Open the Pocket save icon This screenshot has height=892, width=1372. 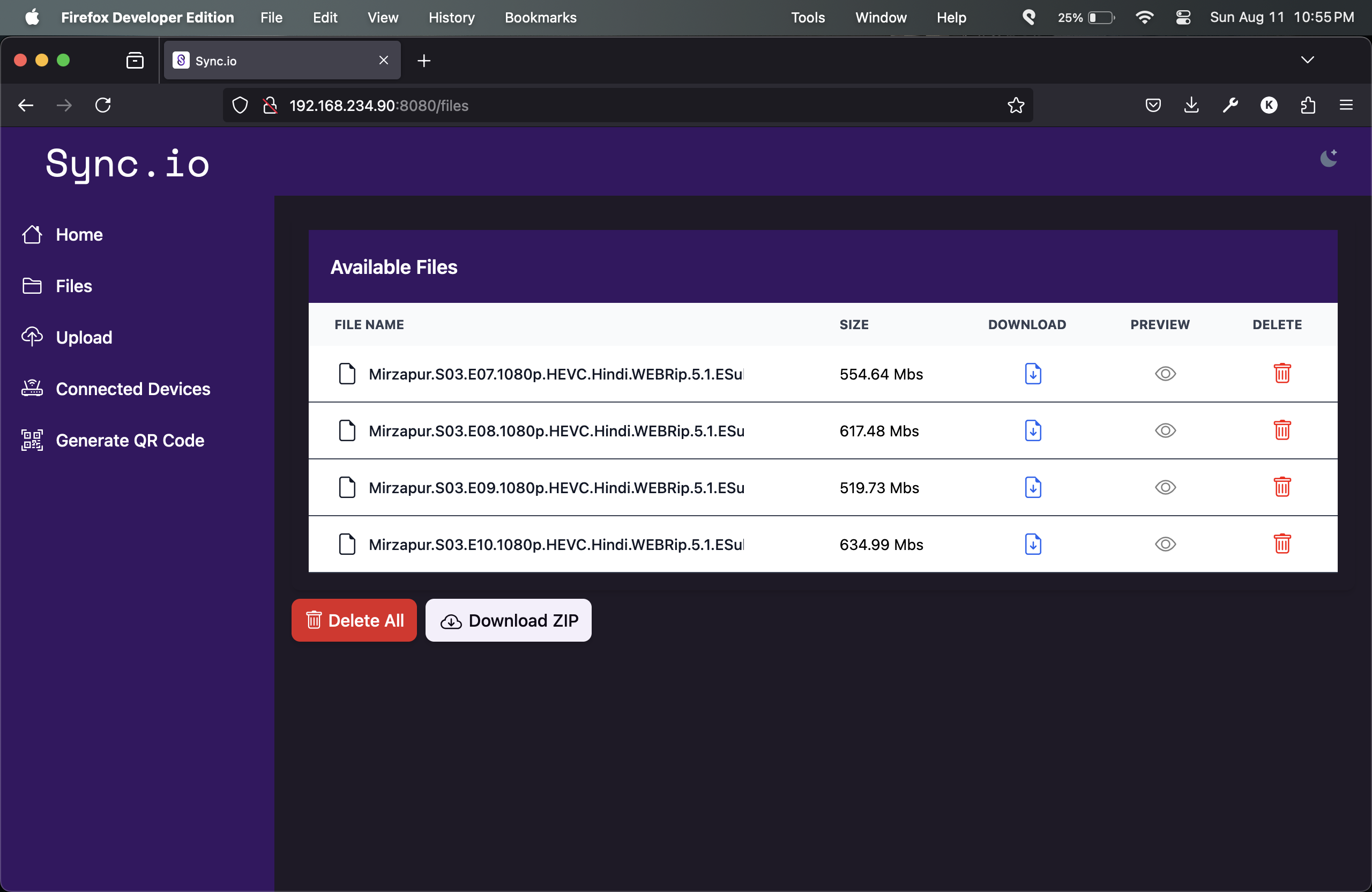point(1153,105)
